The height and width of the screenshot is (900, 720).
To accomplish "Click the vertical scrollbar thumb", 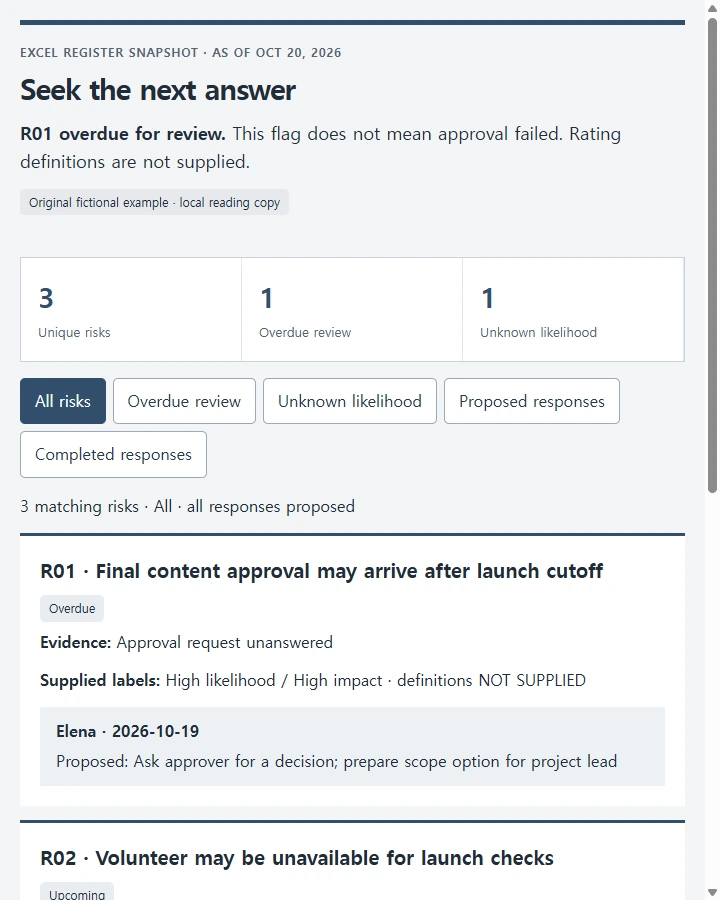I will coord(712,255).
